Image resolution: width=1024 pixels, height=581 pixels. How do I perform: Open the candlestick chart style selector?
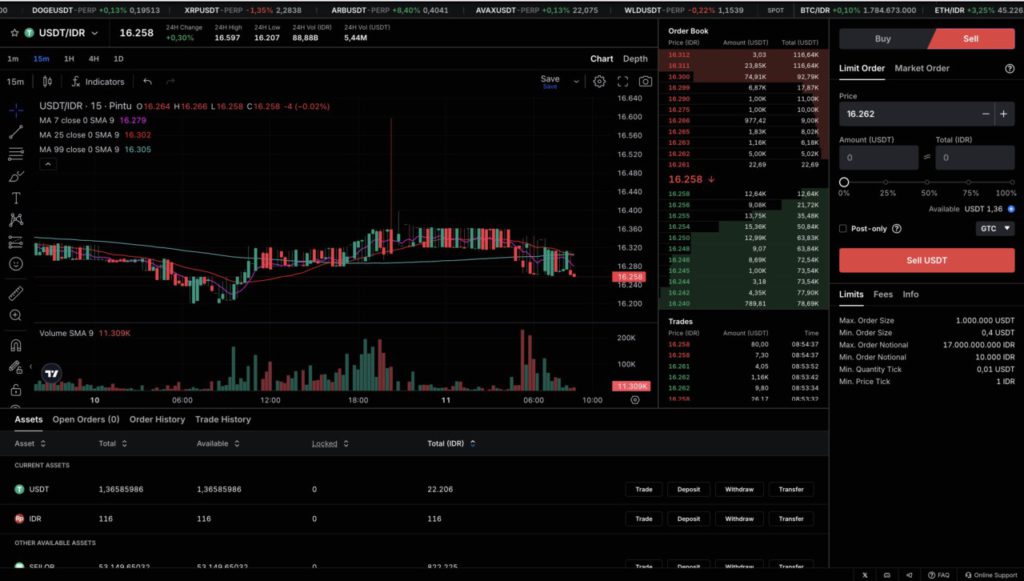pos(47,82)
